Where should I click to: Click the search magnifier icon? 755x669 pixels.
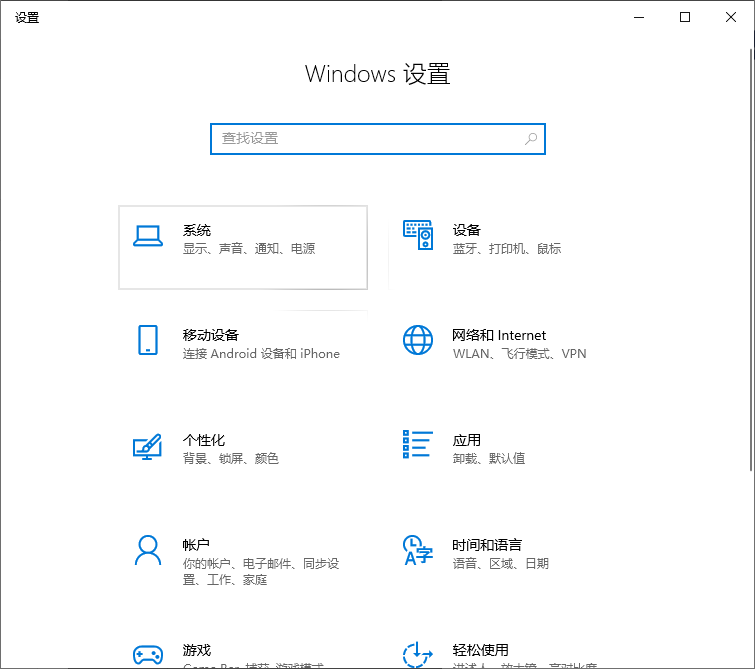click(x=531, y=139)
